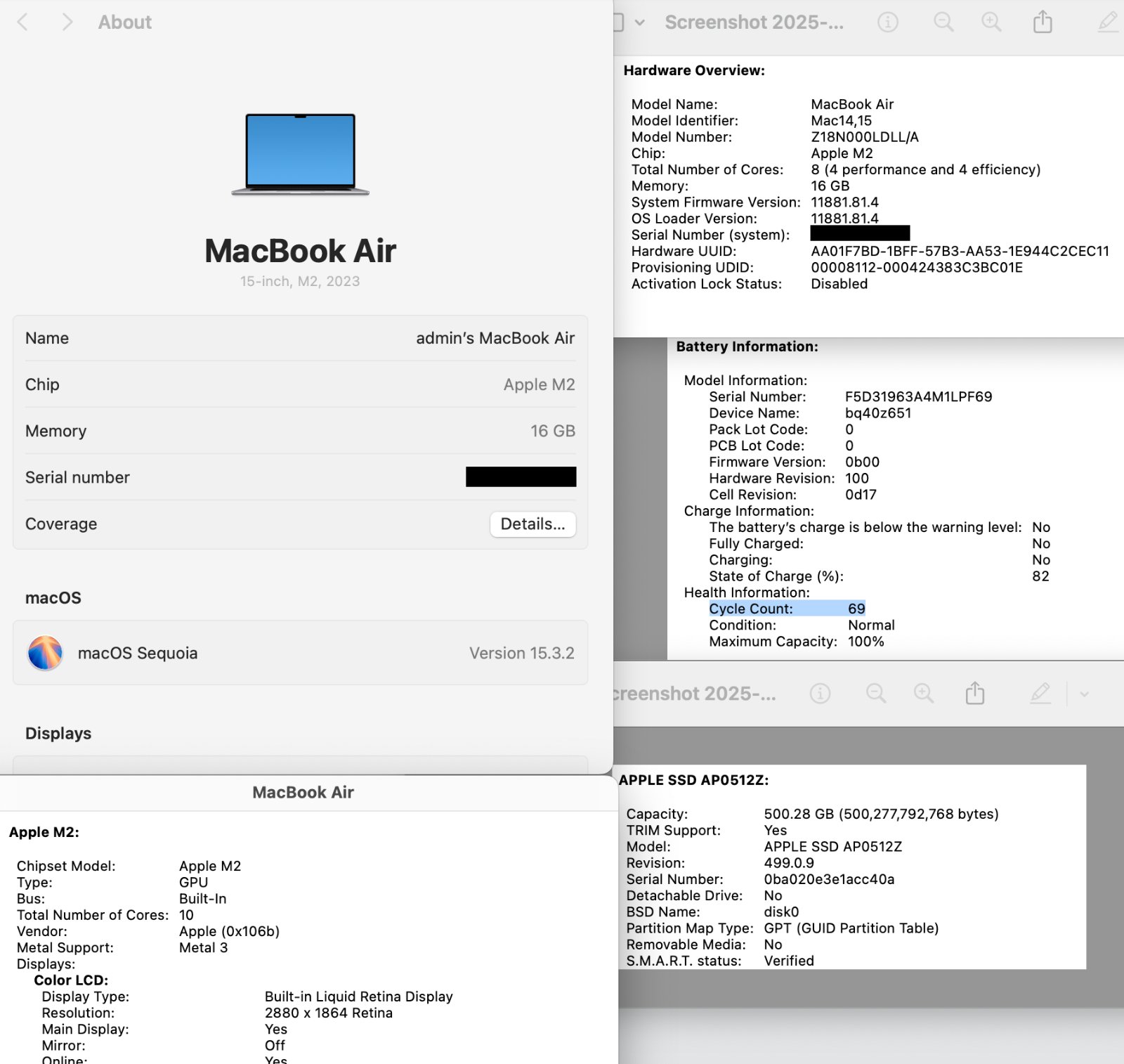Click the MacBook Air laptop illustration
The width and height of the screenshot is (1124, 1064).
(x=301, y=155)
